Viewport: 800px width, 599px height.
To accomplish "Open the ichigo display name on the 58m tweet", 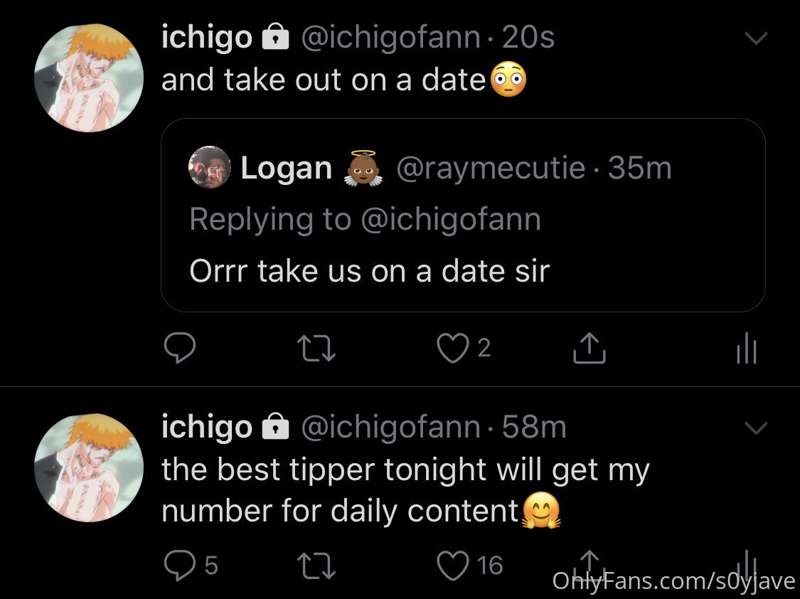I will 207,427.
